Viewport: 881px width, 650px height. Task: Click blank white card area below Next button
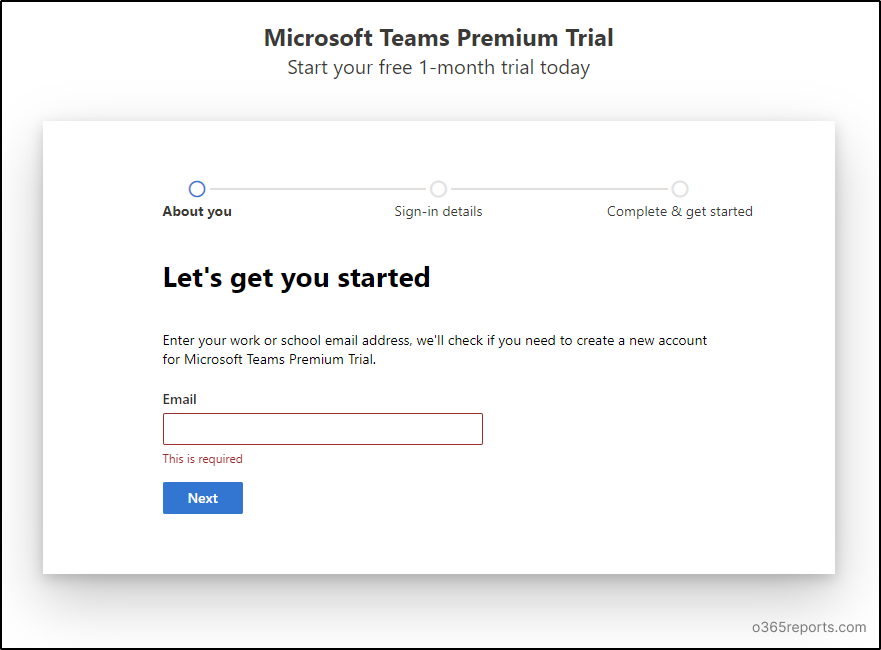click(x=438, y=543)
